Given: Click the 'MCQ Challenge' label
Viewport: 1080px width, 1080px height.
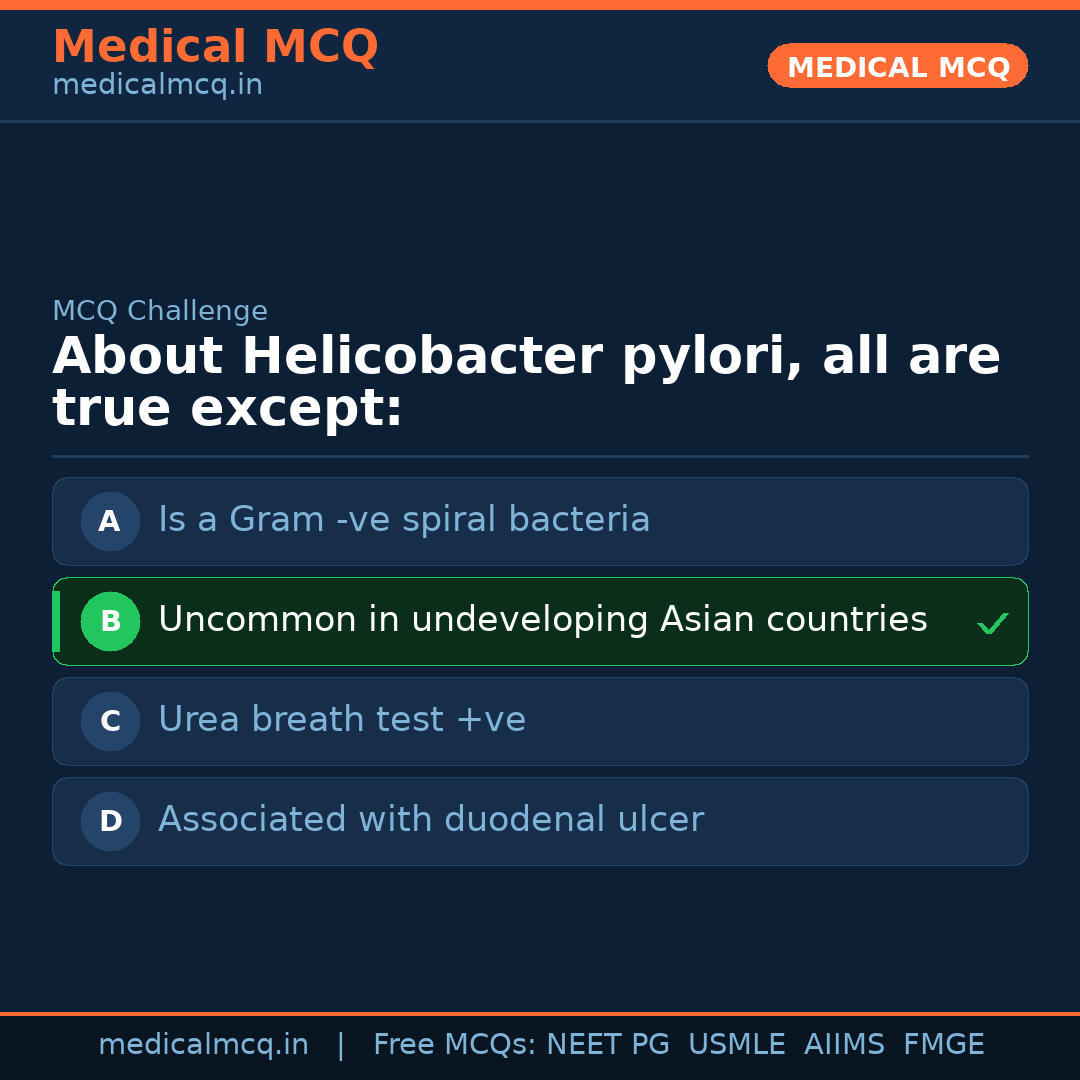Looking at the screenshot, I should (x=160, y=311).
